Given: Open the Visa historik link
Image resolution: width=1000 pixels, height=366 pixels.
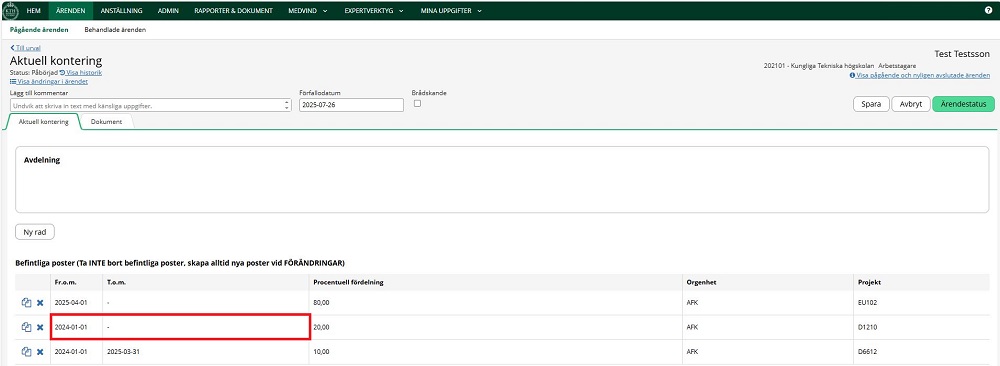Looking at the screenshot, I should coord(81,73).
